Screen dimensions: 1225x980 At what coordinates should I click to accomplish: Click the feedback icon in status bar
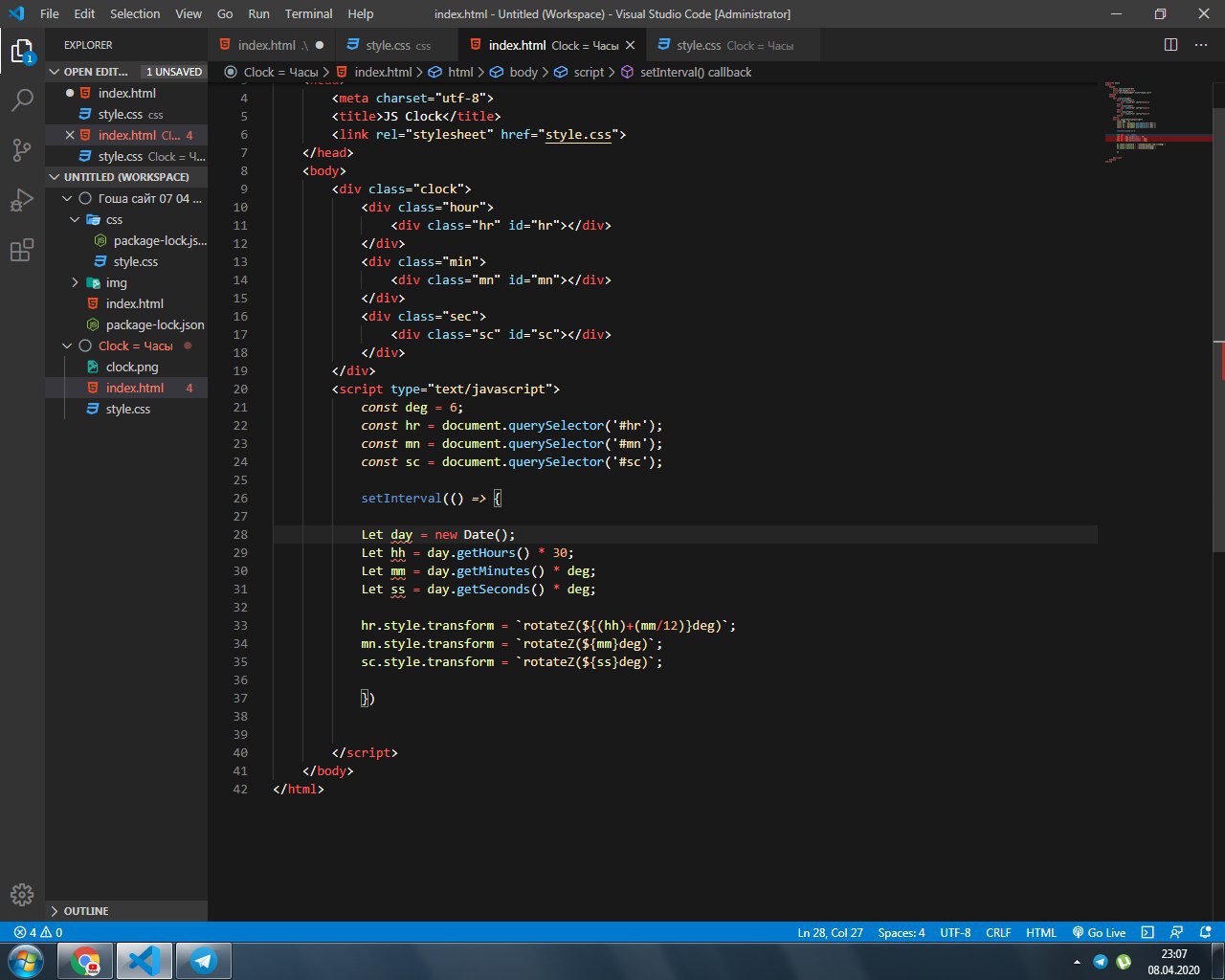pyautogui.click(x=1177, y=932)
